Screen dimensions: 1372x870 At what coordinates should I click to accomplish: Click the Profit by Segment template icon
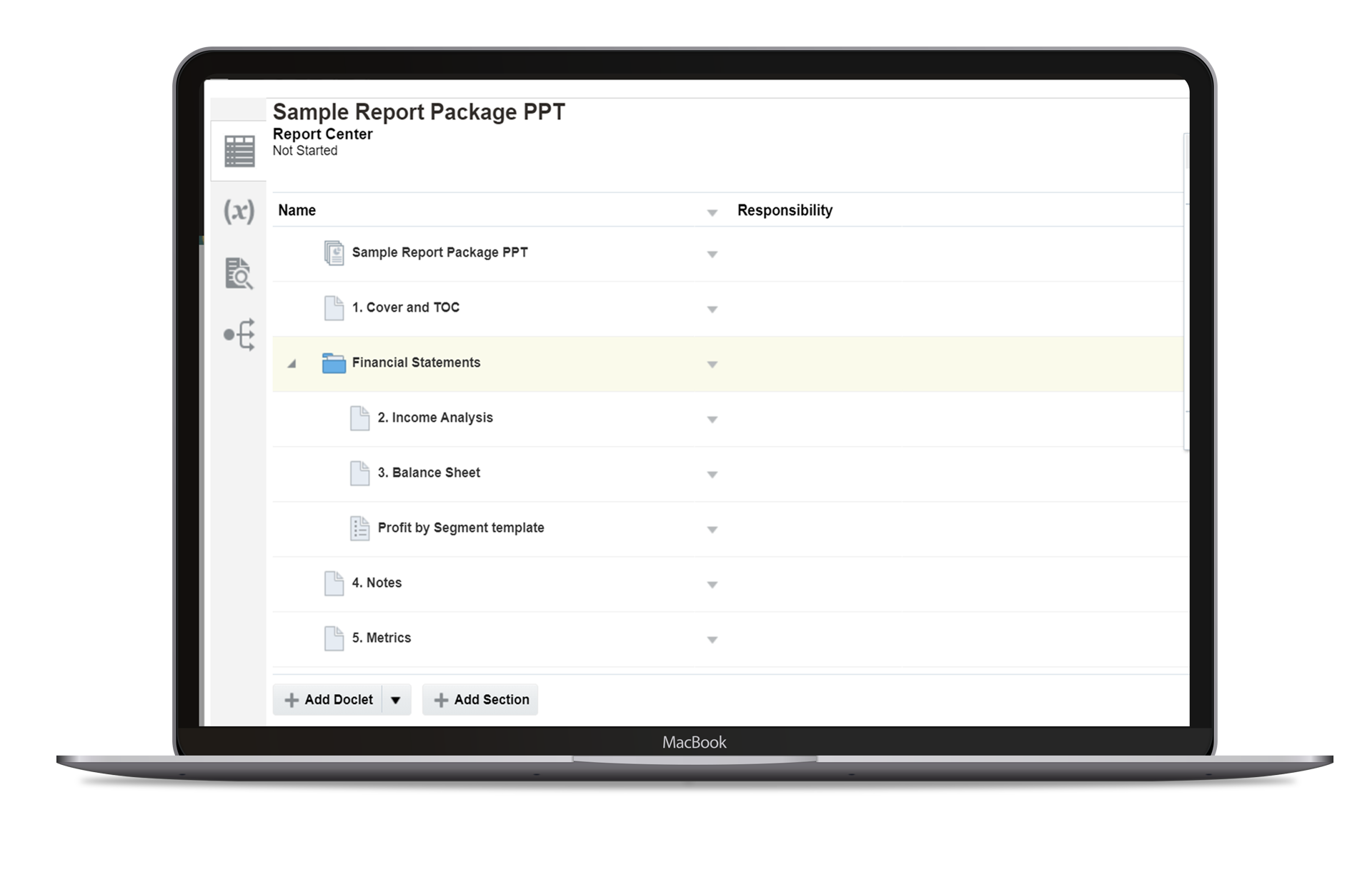[359, 528]
